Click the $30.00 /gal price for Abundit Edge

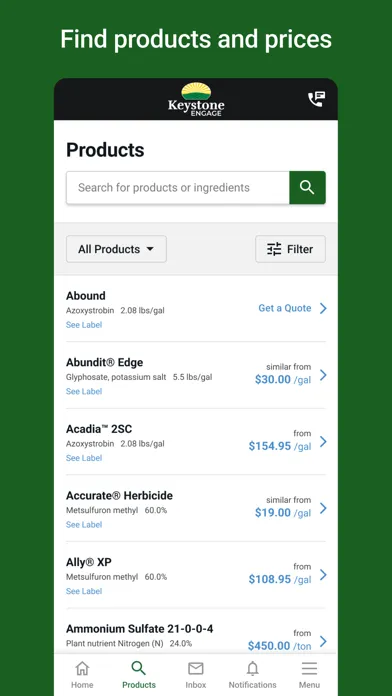(283, 380)
